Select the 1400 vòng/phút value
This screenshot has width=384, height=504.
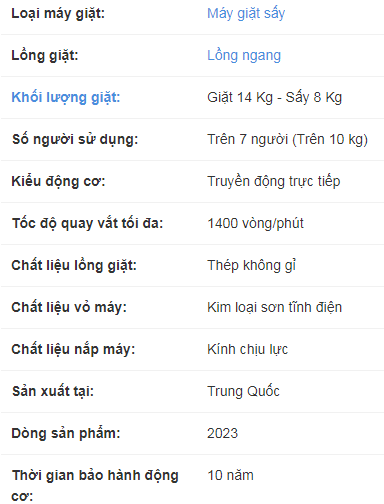[x=255, y=224]
